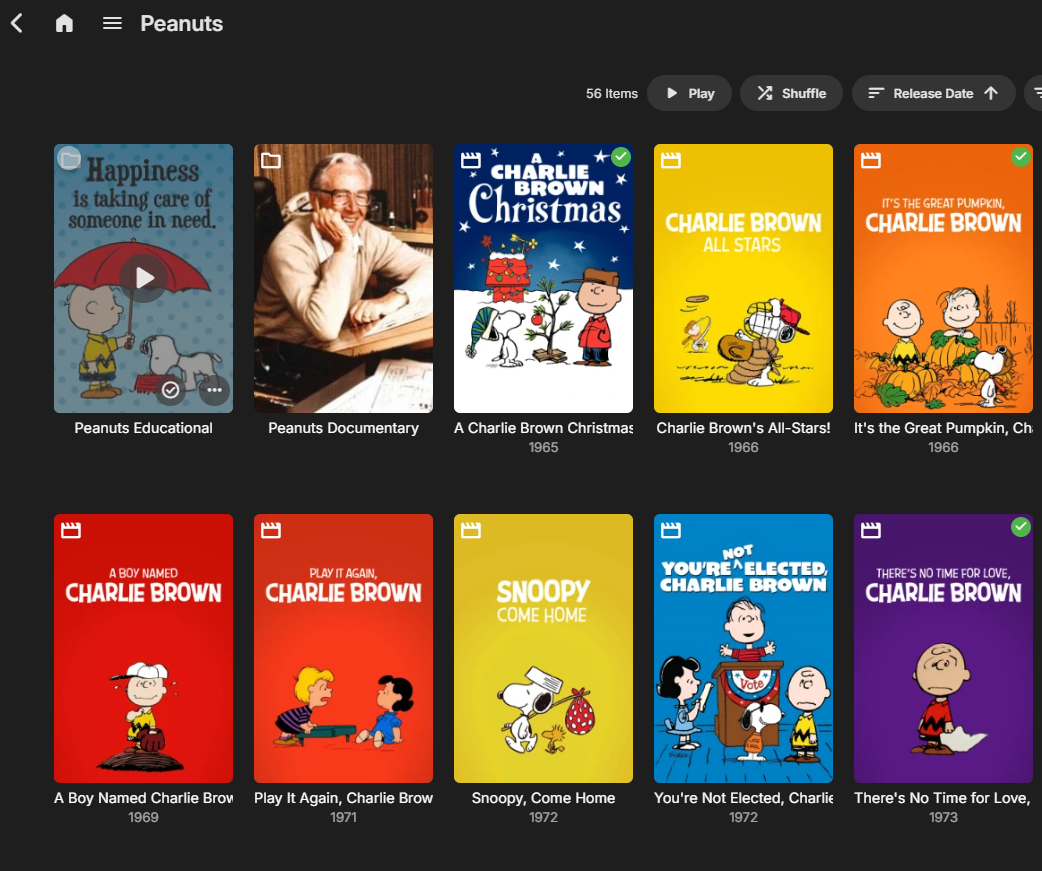Open the Home screen
The width and height of the screenshot is (1042, 871).
point(64,23)
